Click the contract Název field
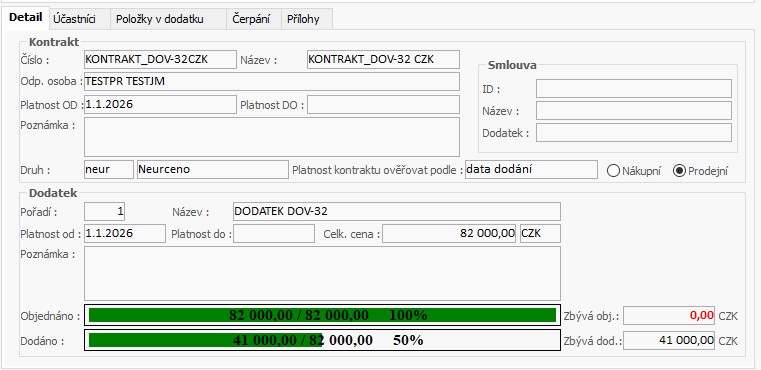 383,60
